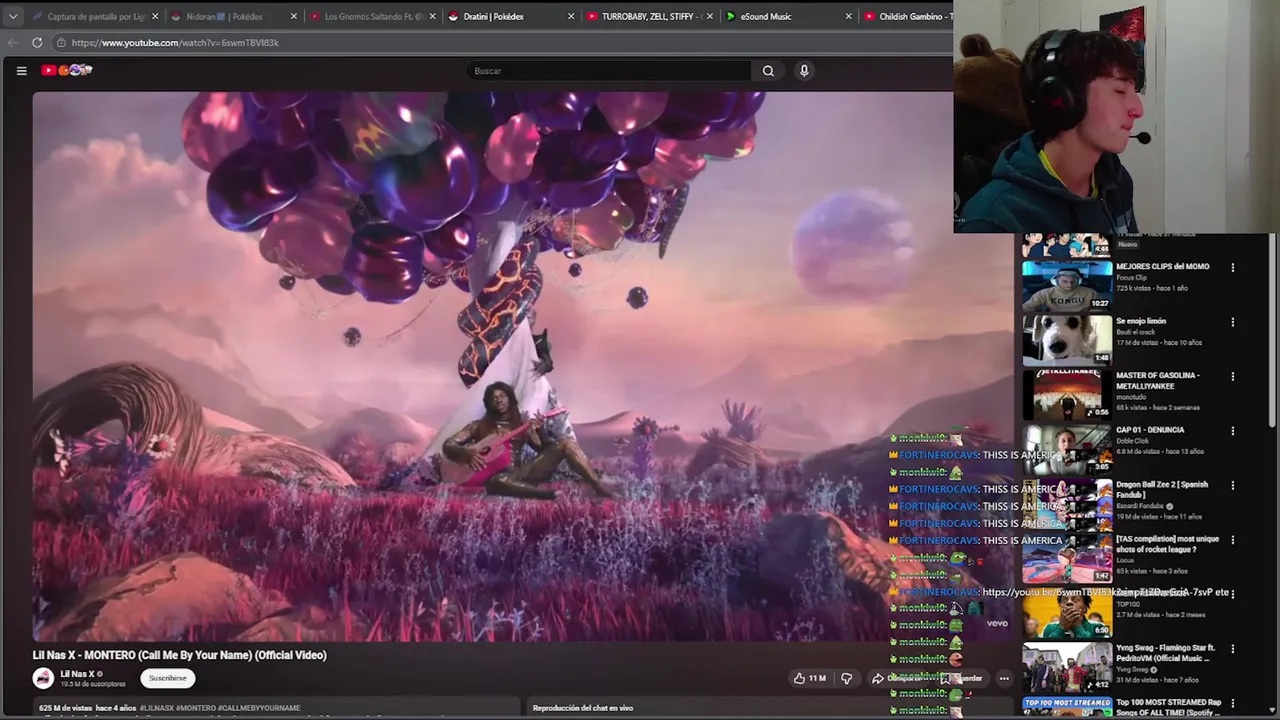Open Reproducción del chat en vivo panel
Viewport: 1280px width, 720px height.
(583, 708)
